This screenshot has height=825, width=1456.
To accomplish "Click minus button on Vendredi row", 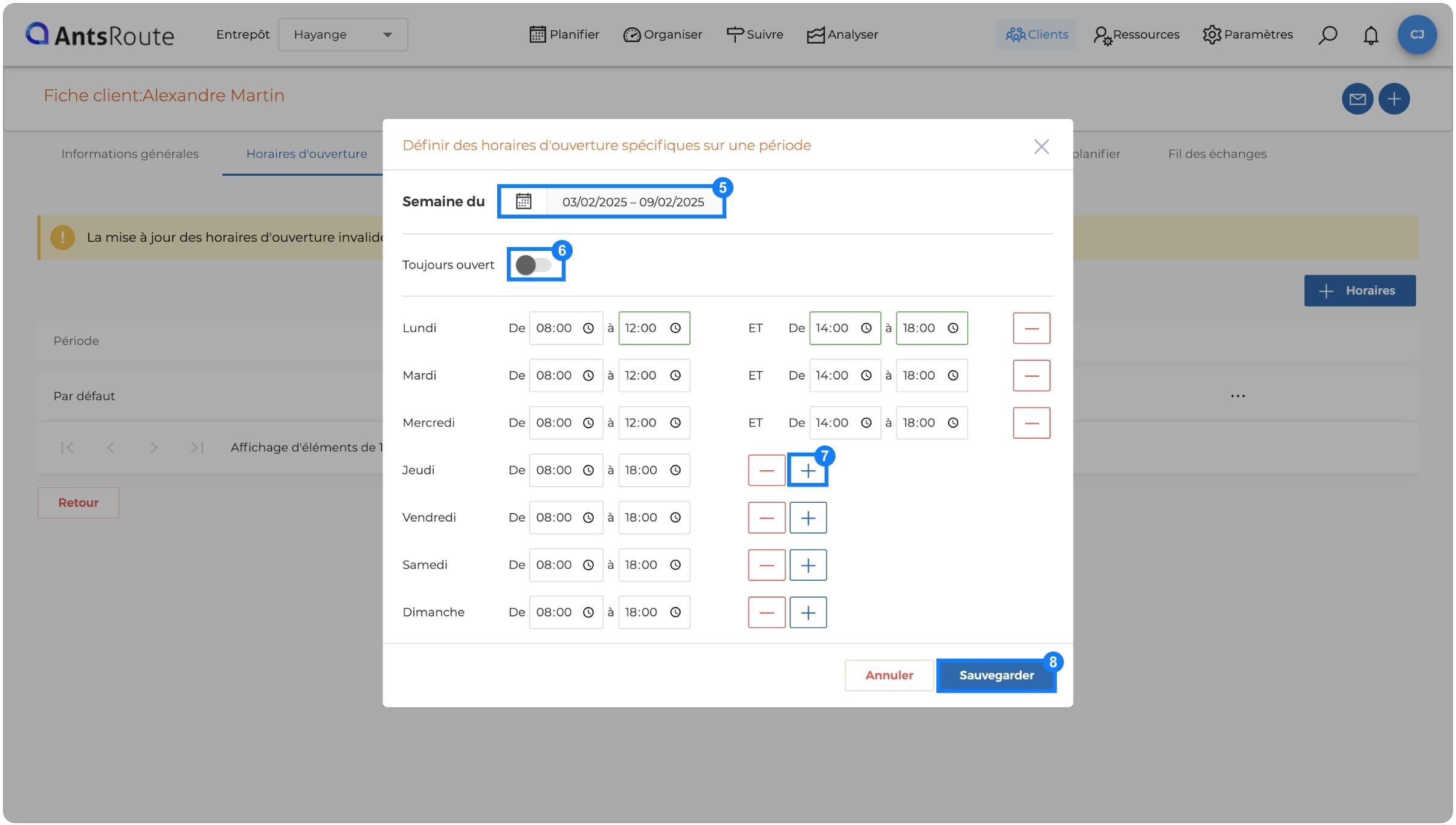I will click(x=767, y=517).
